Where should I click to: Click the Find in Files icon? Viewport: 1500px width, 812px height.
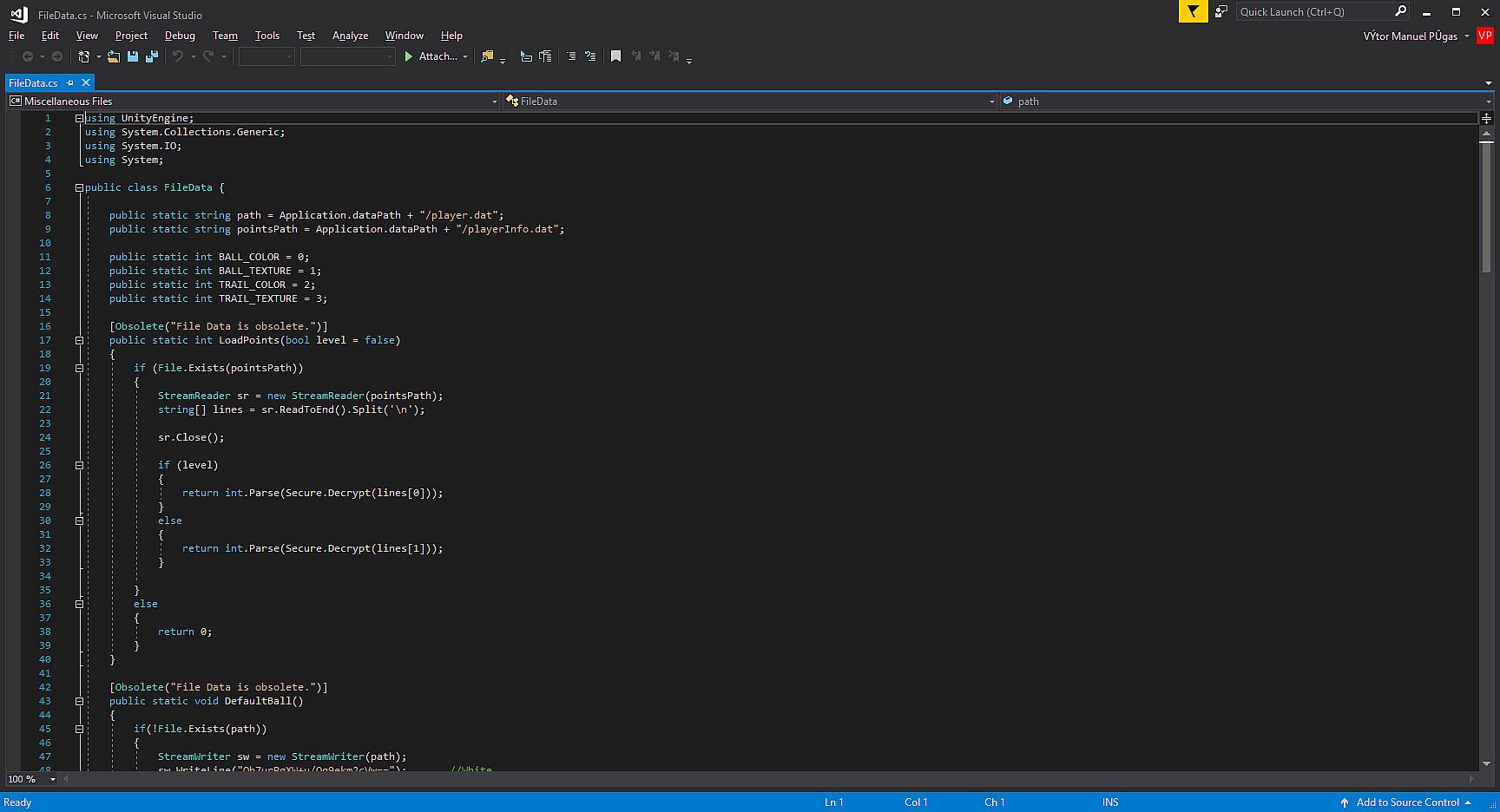tap(487, 56)
